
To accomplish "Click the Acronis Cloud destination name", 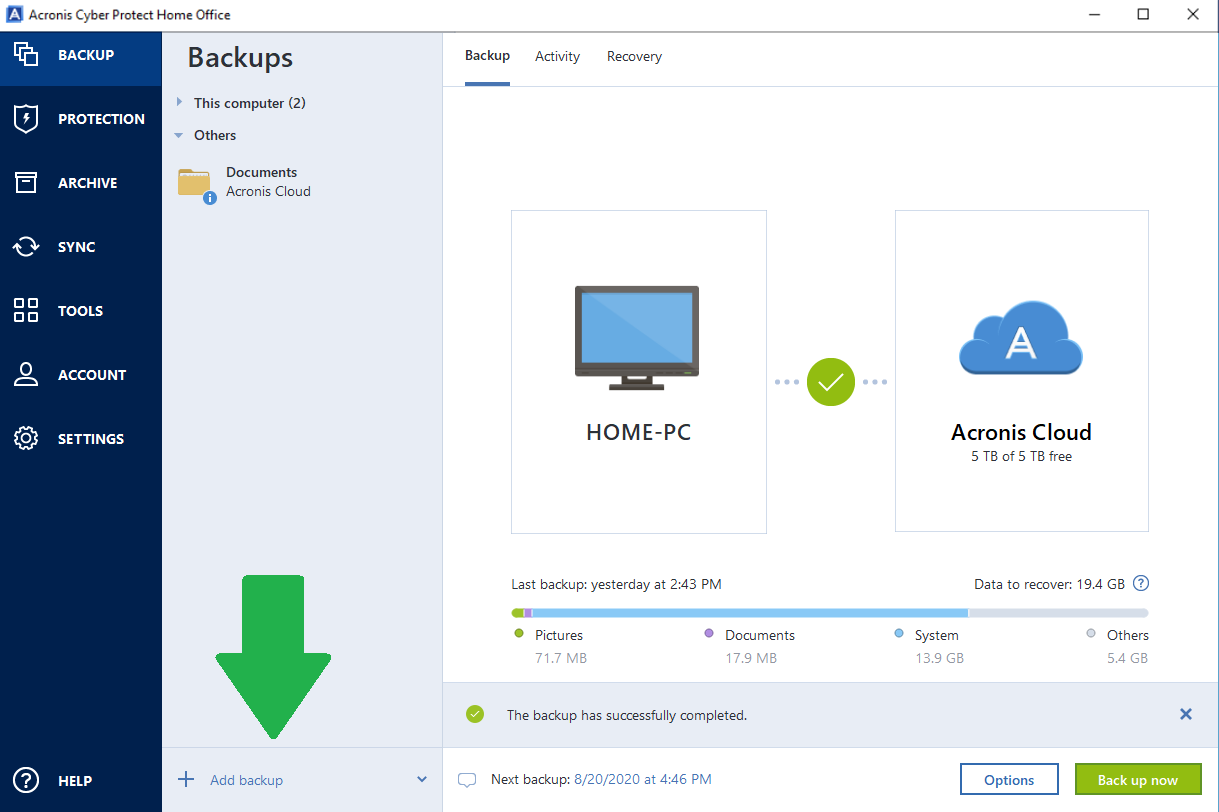I will pyautogui.click(x=1021, y=433).
